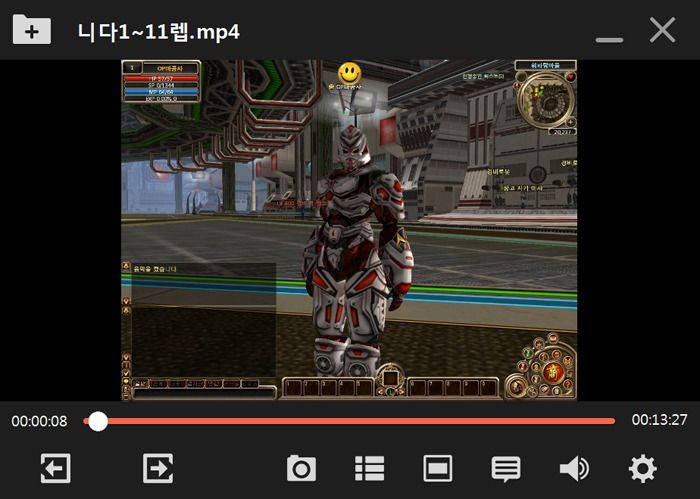Viewport: 700px width, 499px height.
Task: Click the elapsed time 00:00:08
Action: point(39,421)
